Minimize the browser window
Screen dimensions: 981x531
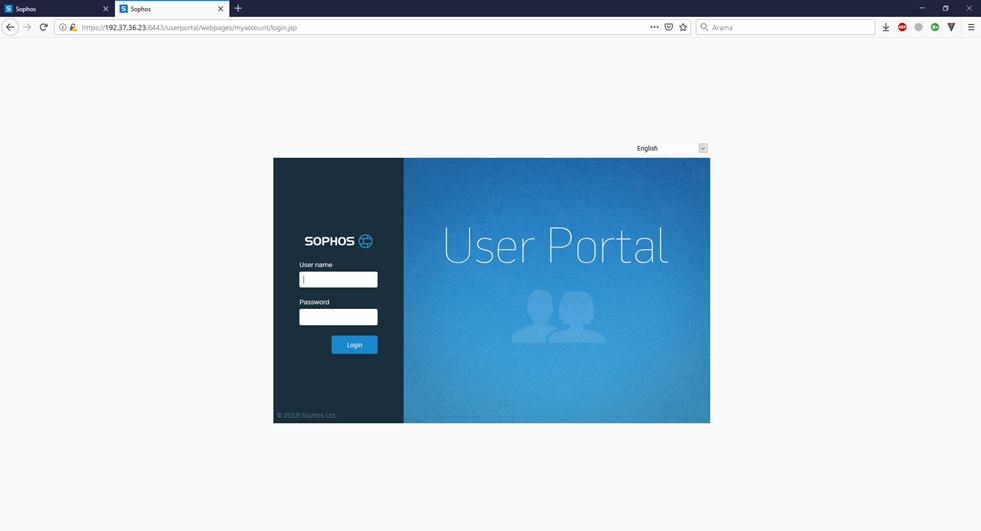(922, 8)
